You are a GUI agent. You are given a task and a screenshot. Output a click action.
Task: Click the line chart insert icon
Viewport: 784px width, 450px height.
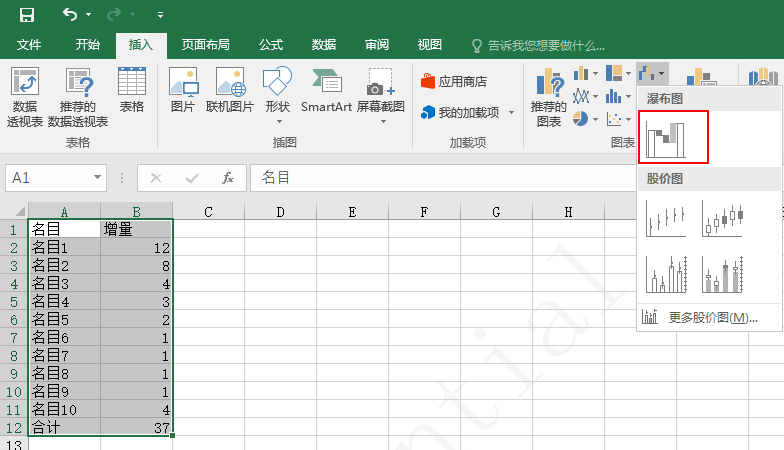tap(580, 96)
